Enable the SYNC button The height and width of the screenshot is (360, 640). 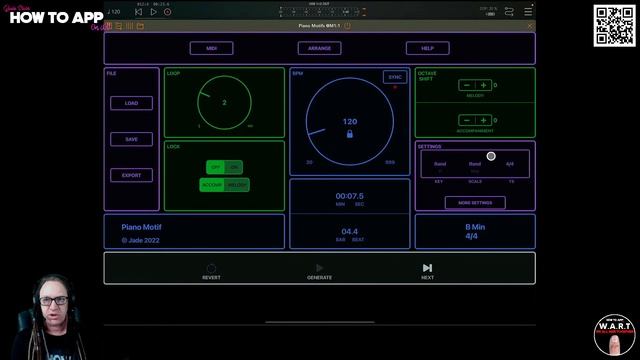tap(395, 77)
